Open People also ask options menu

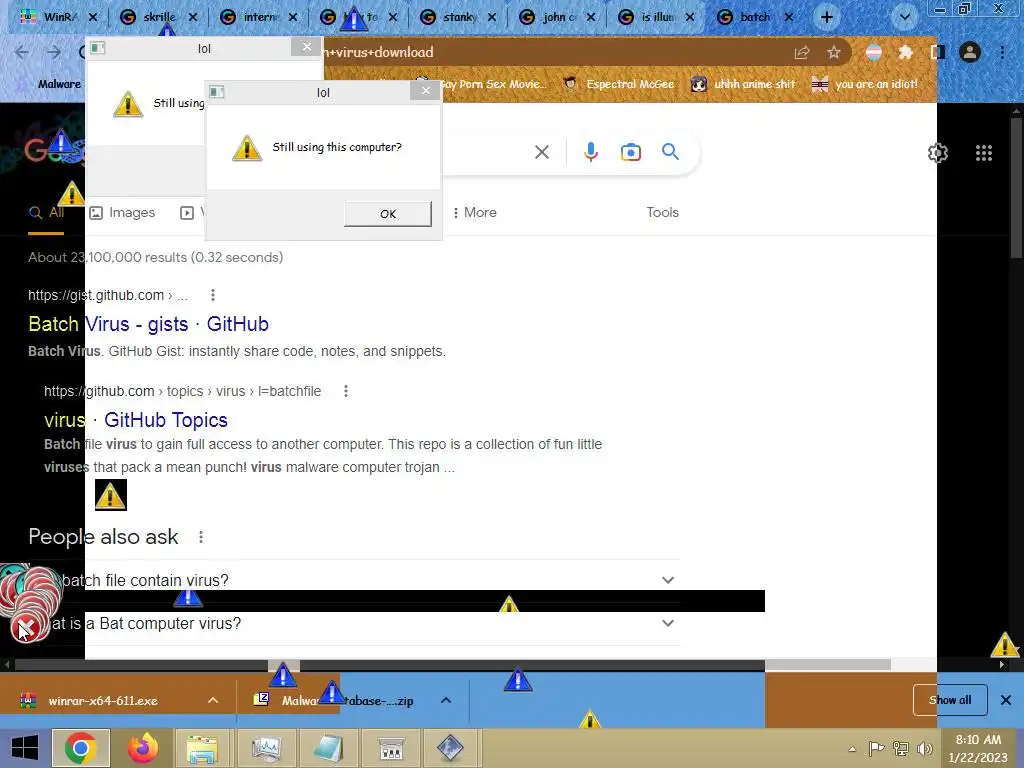(201, 537)
